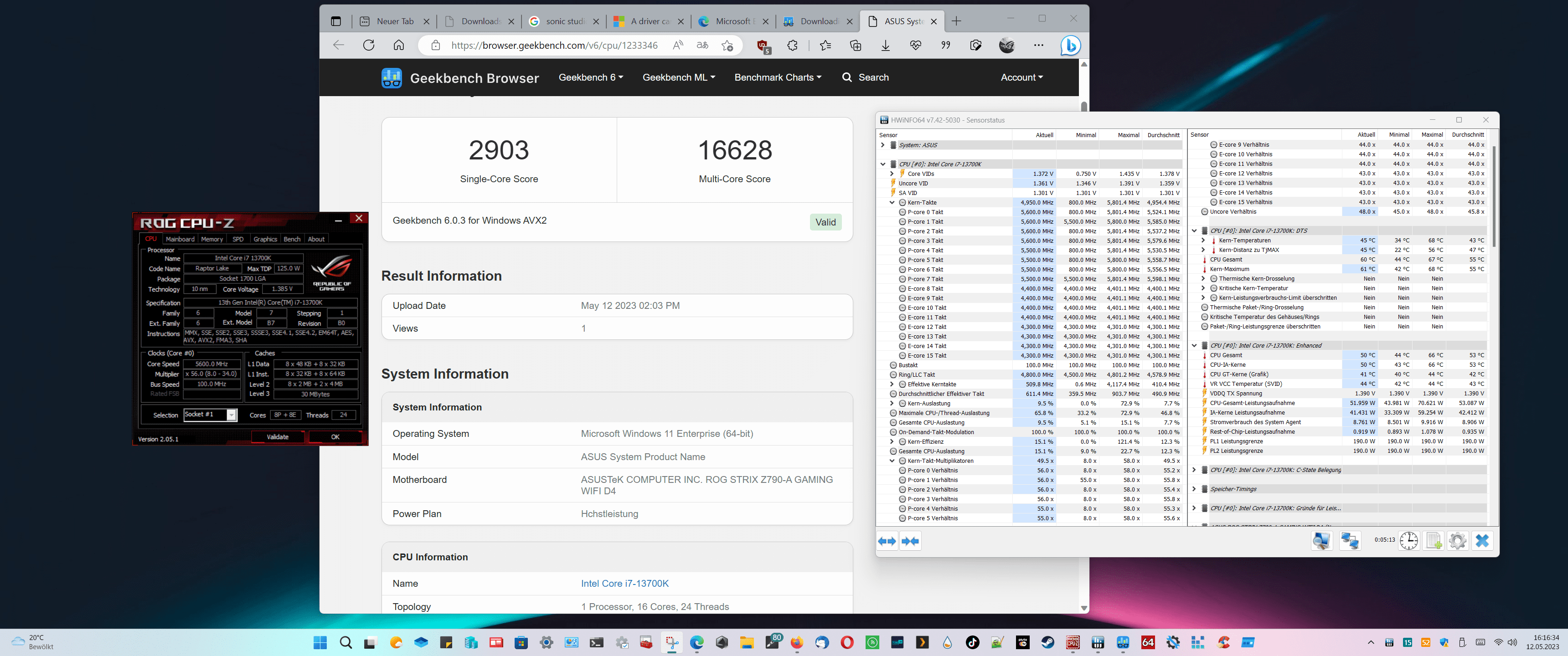Open the weather widget showing 20°C Bewölkt

(x=33, y=642)
